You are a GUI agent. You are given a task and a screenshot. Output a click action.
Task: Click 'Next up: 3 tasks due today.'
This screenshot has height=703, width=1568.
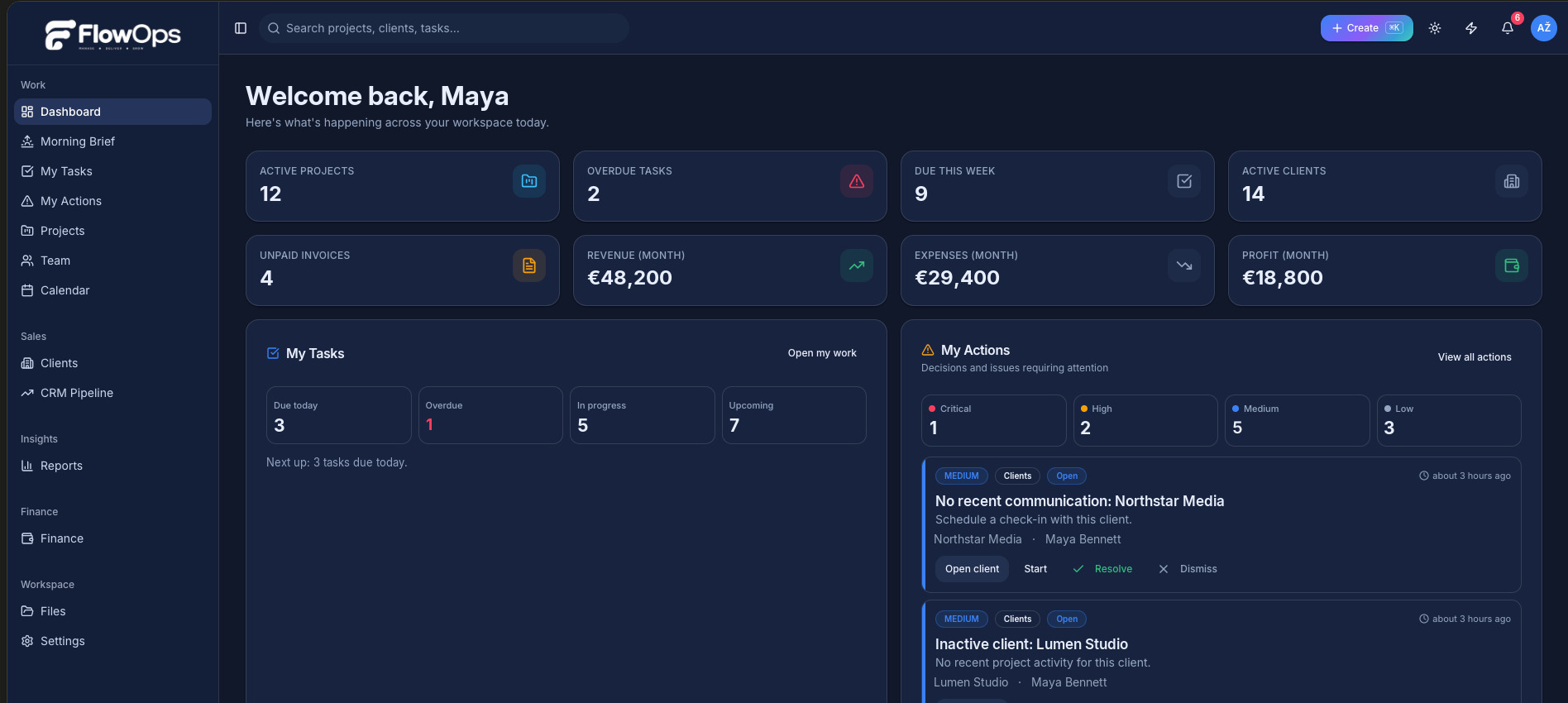point(337,462)
